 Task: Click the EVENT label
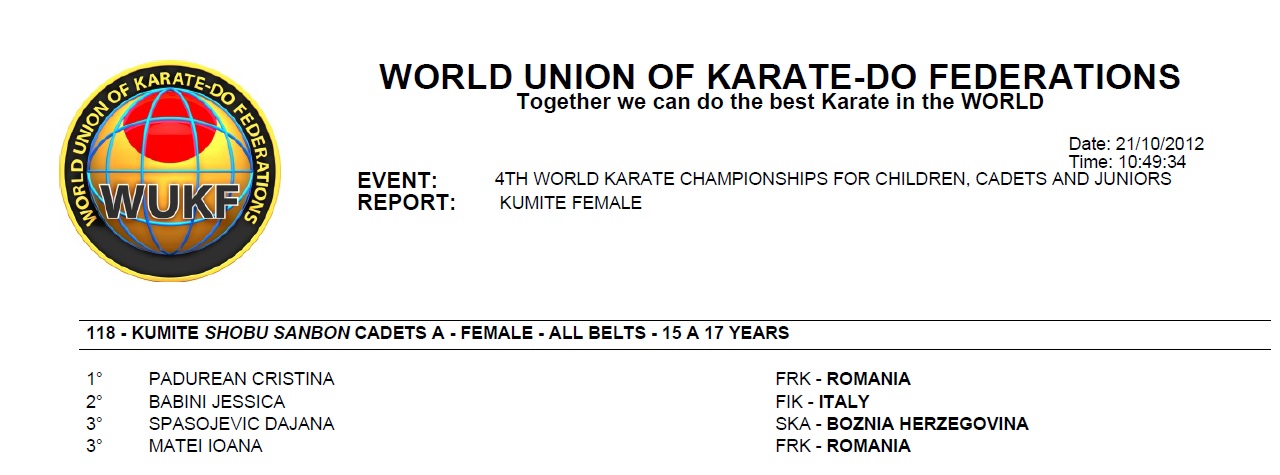tap(397, 181)
